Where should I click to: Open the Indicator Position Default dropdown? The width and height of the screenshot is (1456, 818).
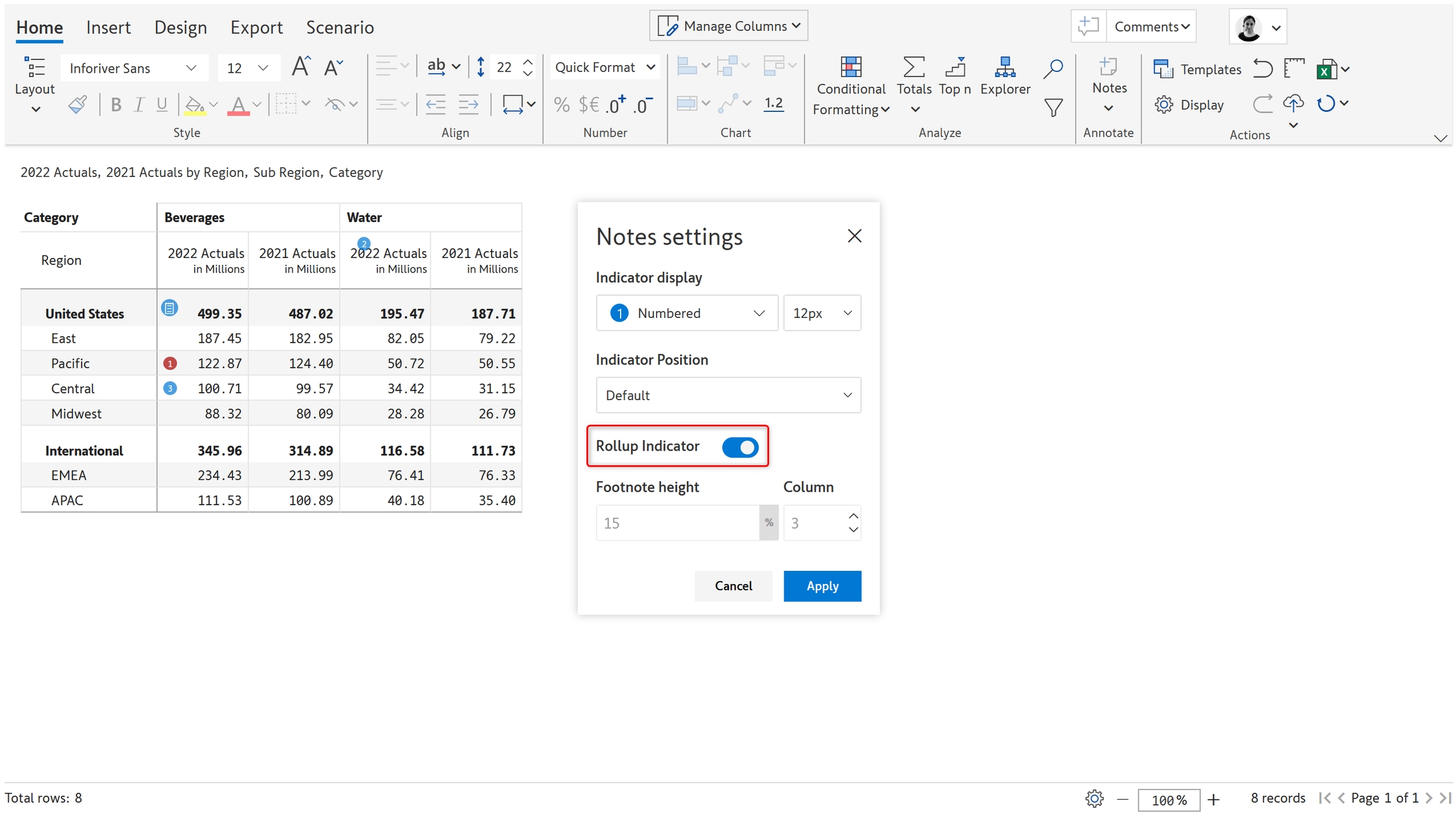point(728,395)
